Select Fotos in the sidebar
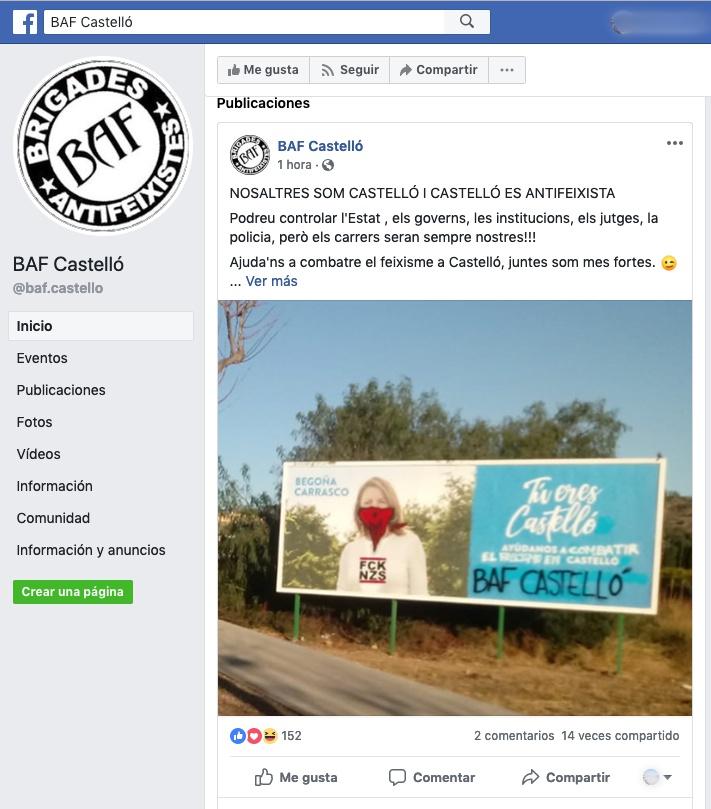This screenshot has width=711, height=809. click(x=34, y=422)
